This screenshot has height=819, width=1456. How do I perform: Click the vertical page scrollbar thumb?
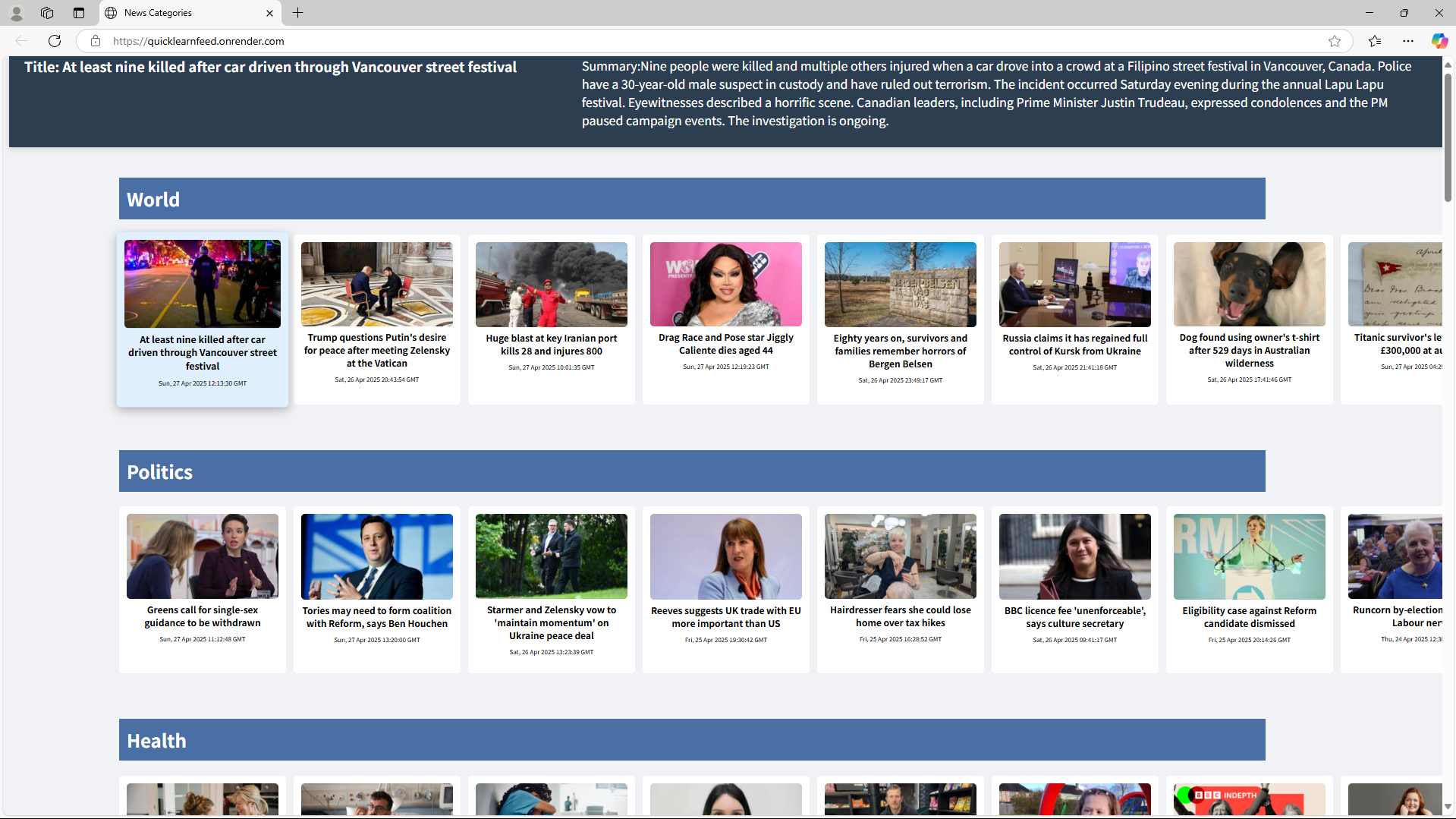pyautogui.click(x=1448, y=137)
